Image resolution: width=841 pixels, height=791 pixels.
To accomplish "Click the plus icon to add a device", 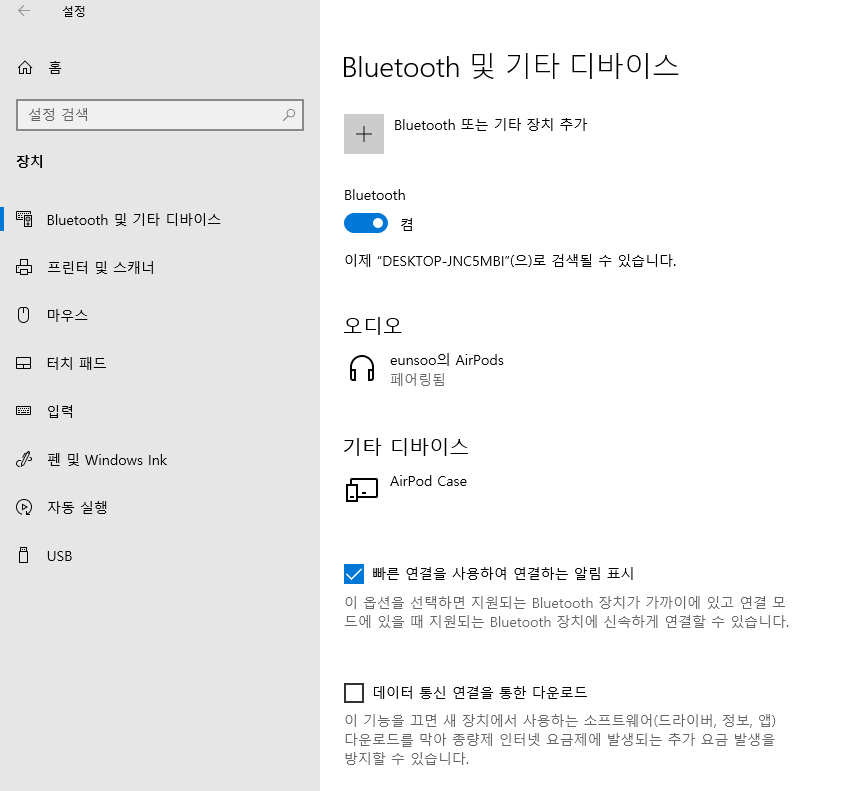I will [363, 133].
